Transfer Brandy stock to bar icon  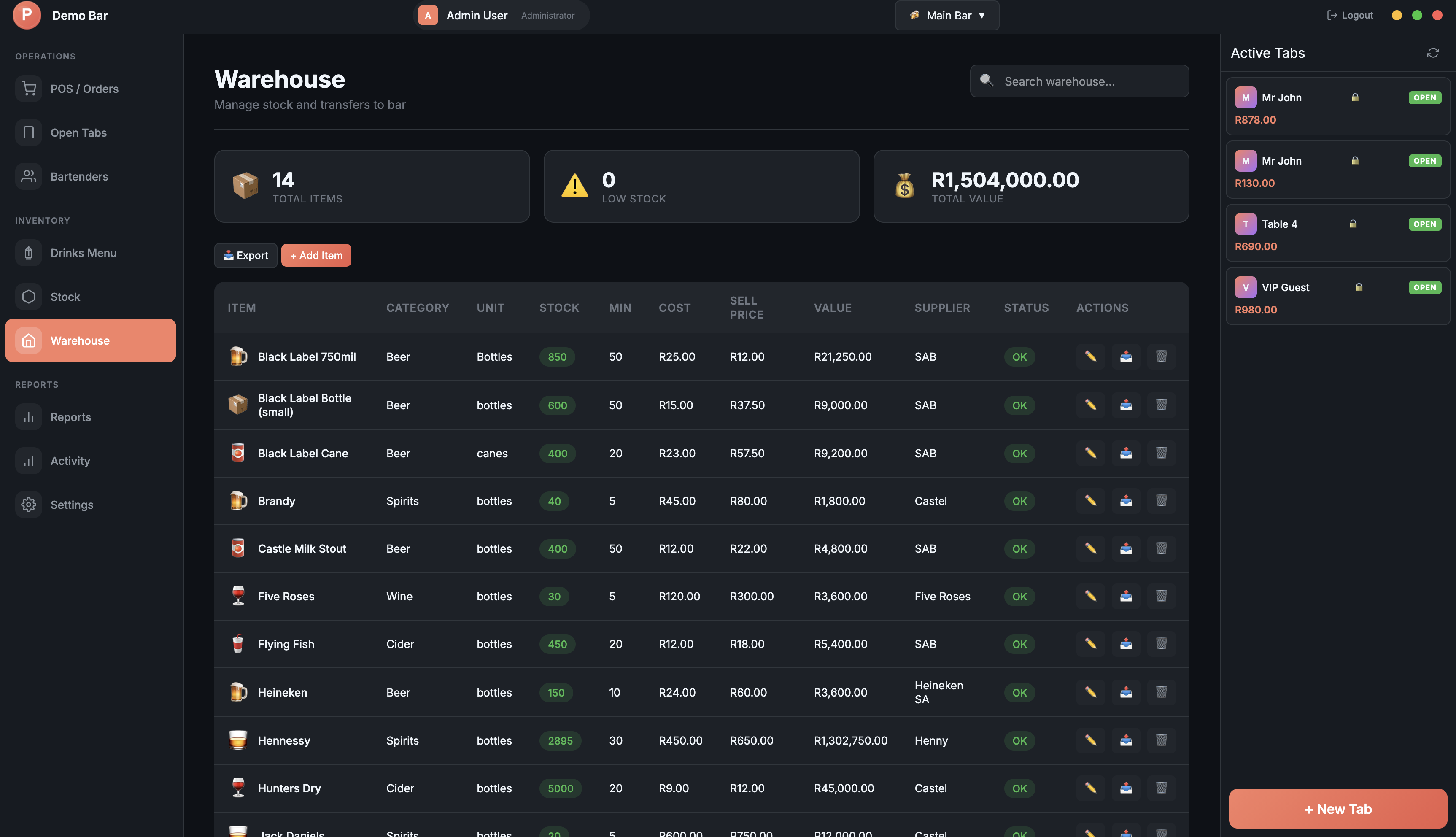coord(1126,501)
